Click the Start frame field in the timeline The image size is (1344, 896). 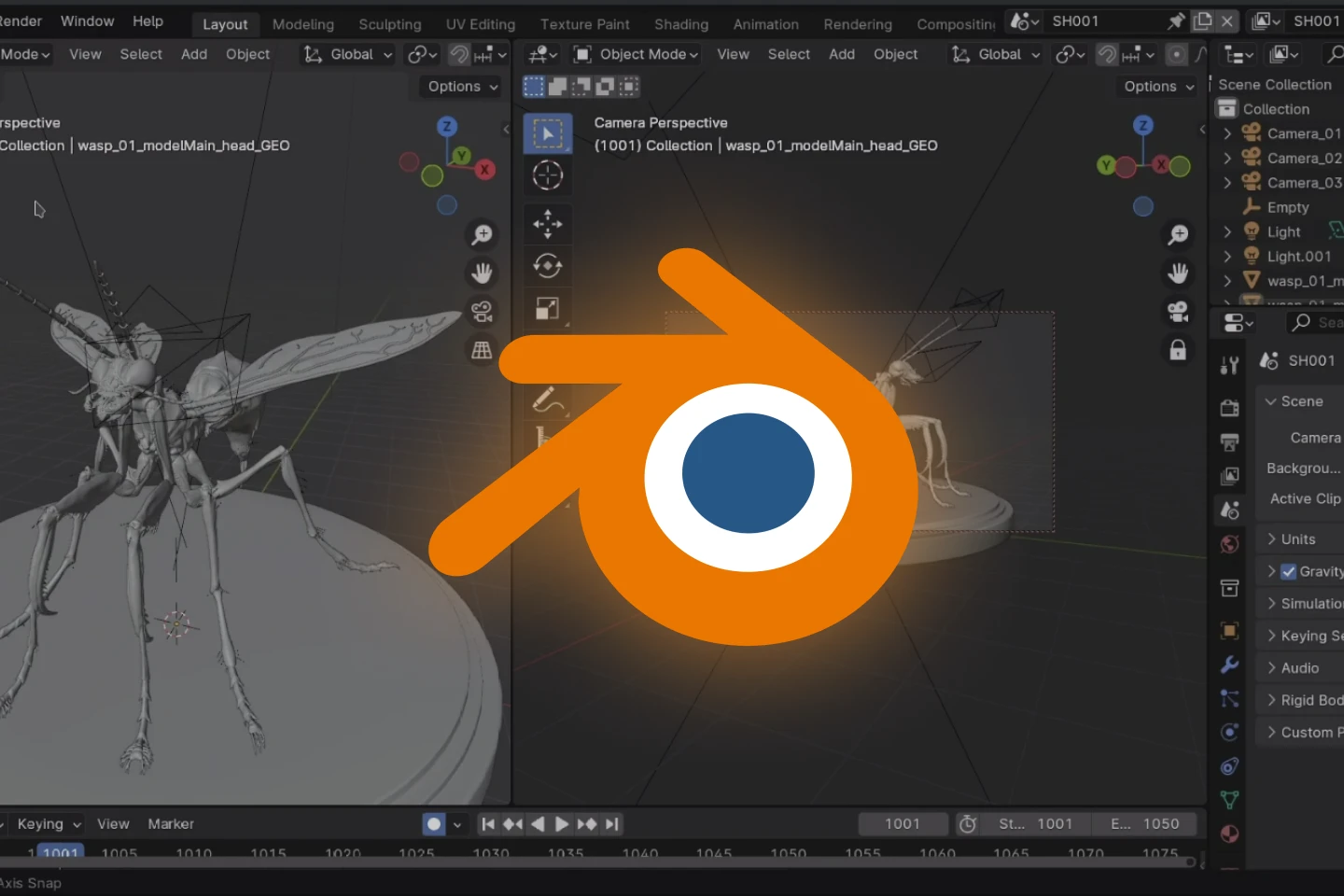click(x=1035, y=824)
